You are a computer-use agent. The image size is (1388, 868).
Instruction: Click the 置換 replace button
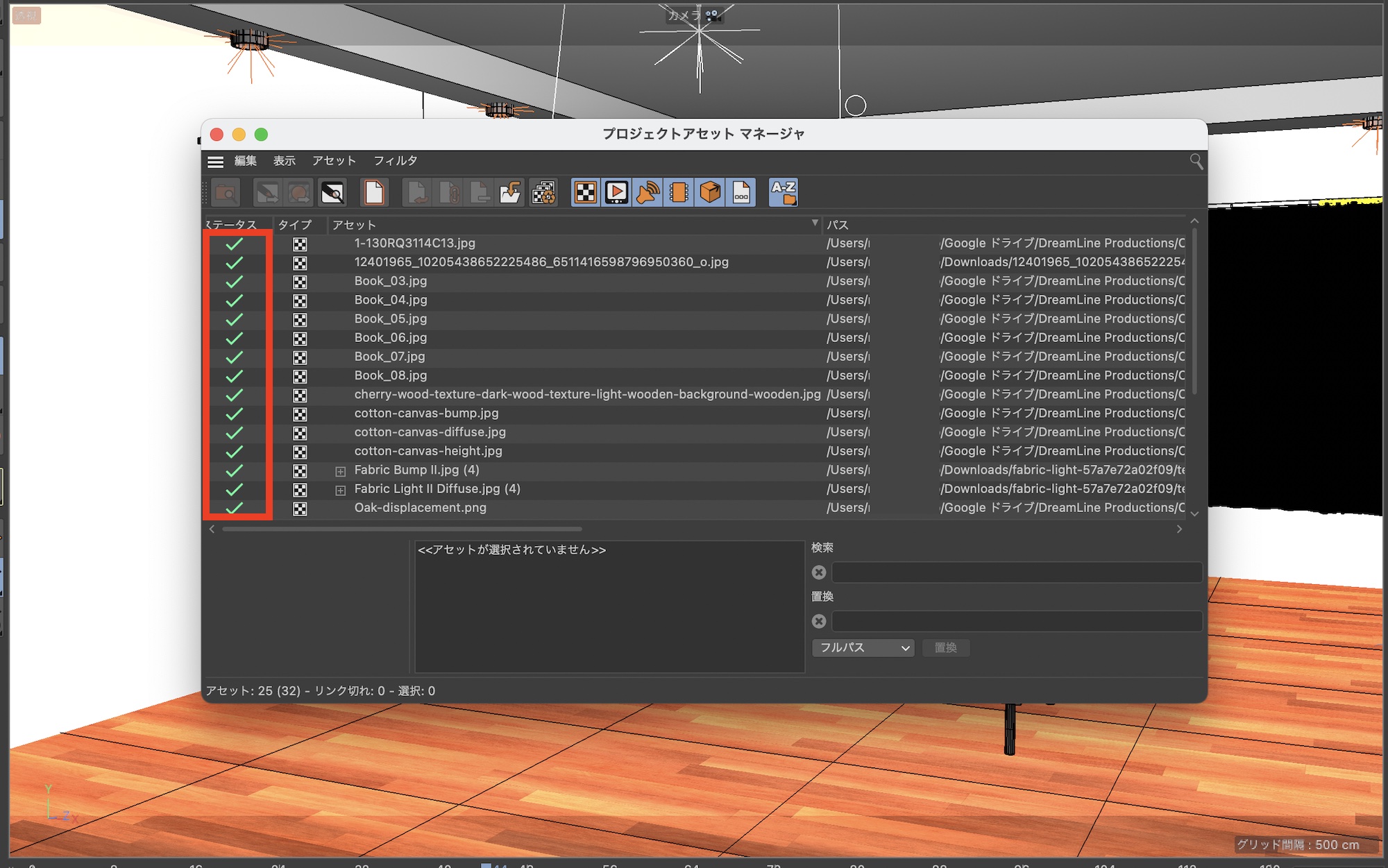click(945, 647)
